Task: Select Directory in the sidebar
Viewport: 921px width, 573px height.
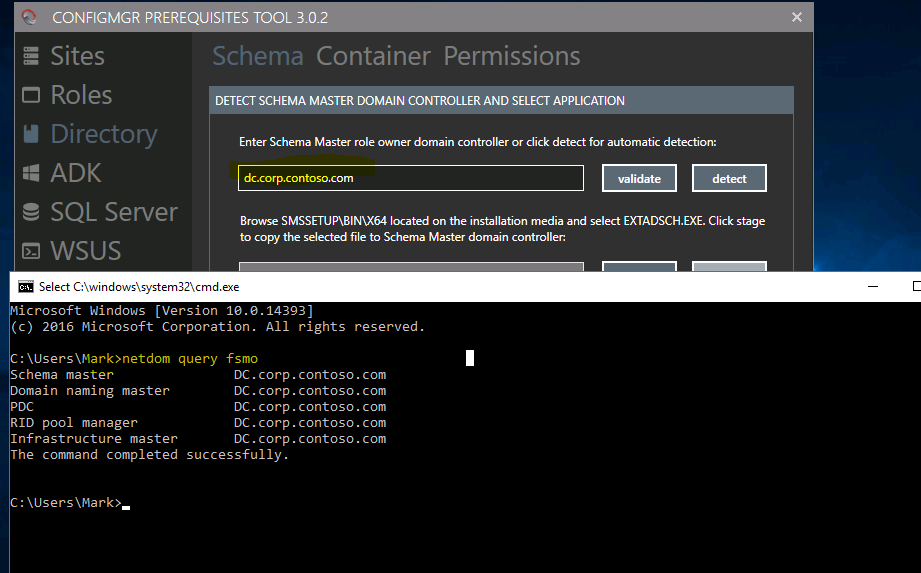Action: click(104, 134)
